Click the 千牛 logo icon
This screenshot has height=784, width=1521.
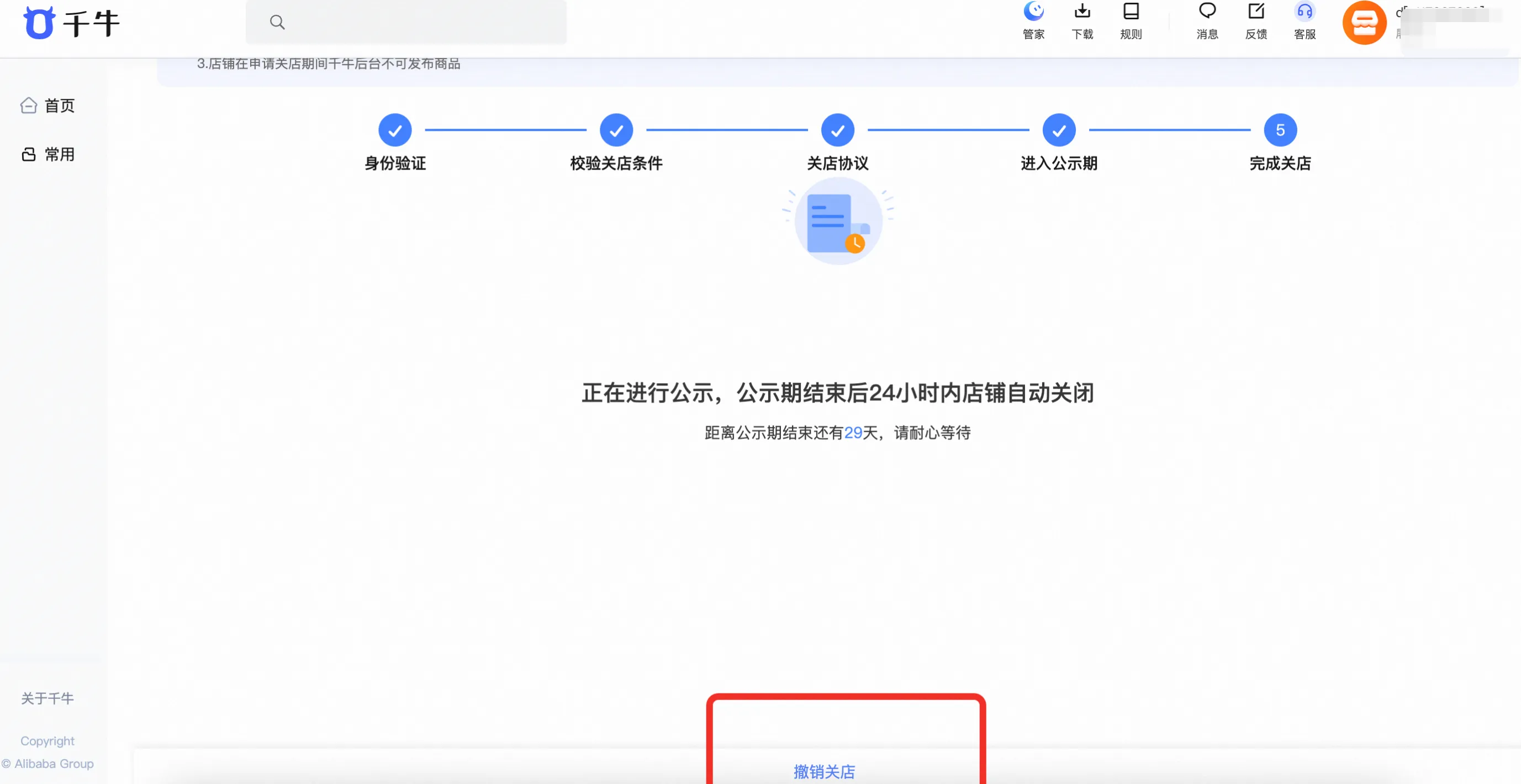(39, 23)
